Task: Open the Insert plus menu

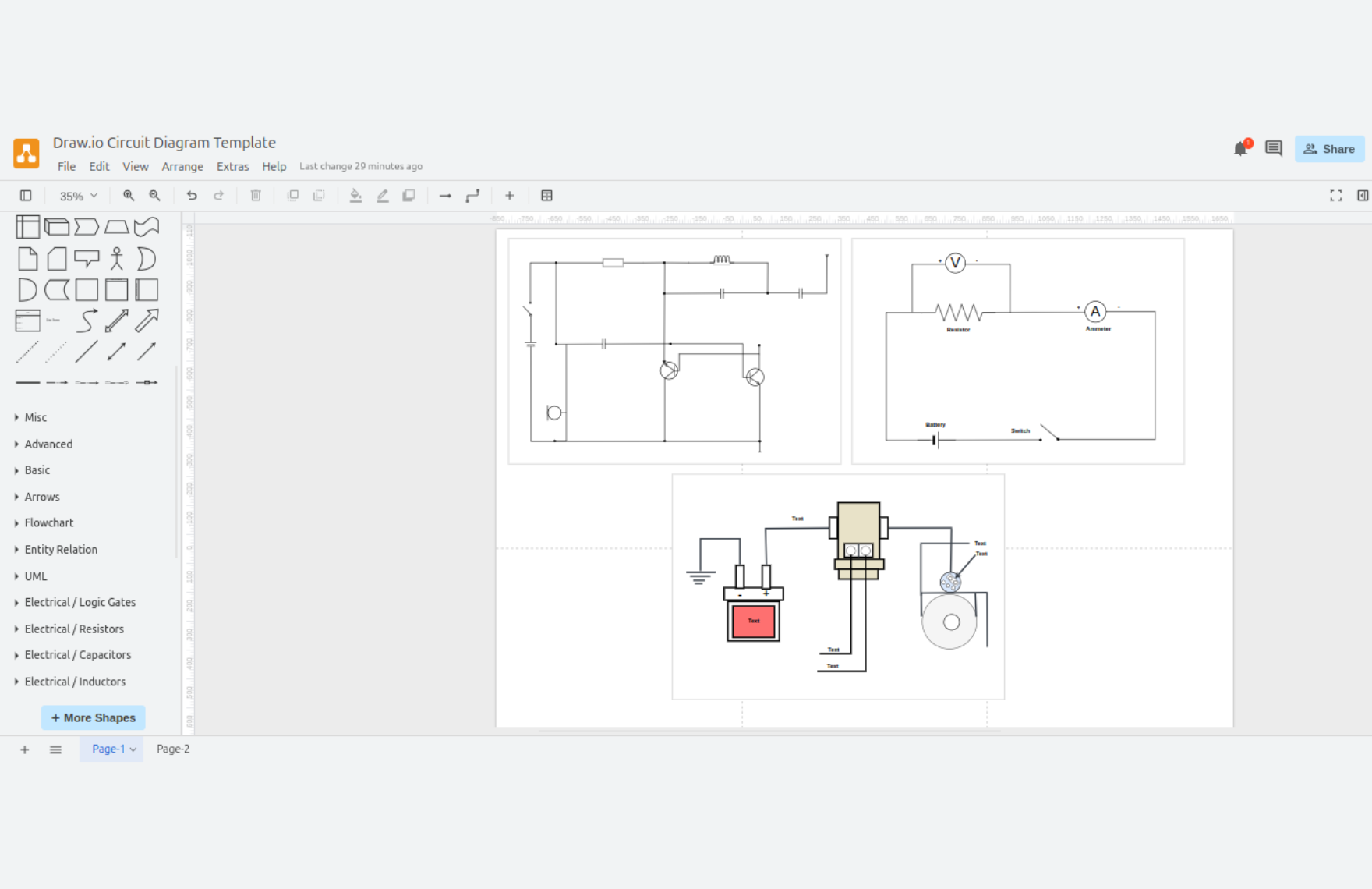Action: point(509,196)
